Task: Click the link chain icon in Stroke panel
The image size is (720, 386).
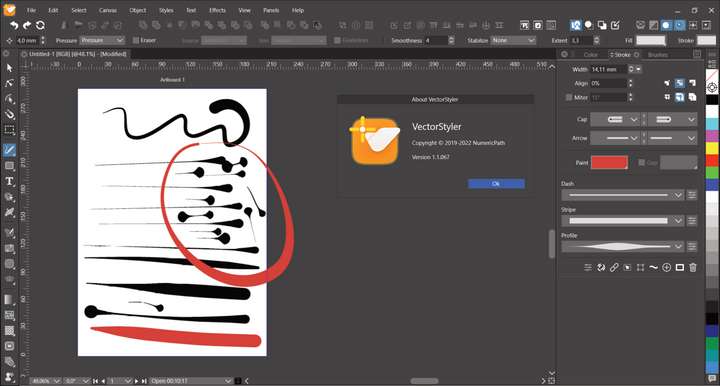Action: 614,267
